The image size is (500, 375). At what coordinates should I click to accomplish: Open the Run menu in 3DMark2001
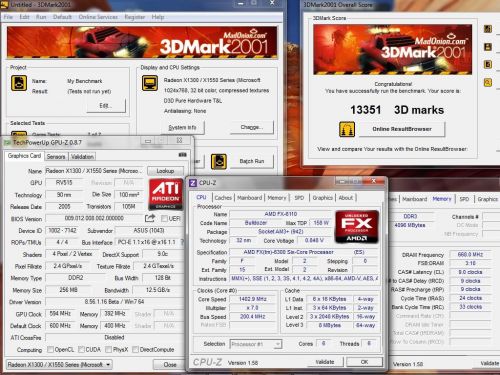pos(41,17)
